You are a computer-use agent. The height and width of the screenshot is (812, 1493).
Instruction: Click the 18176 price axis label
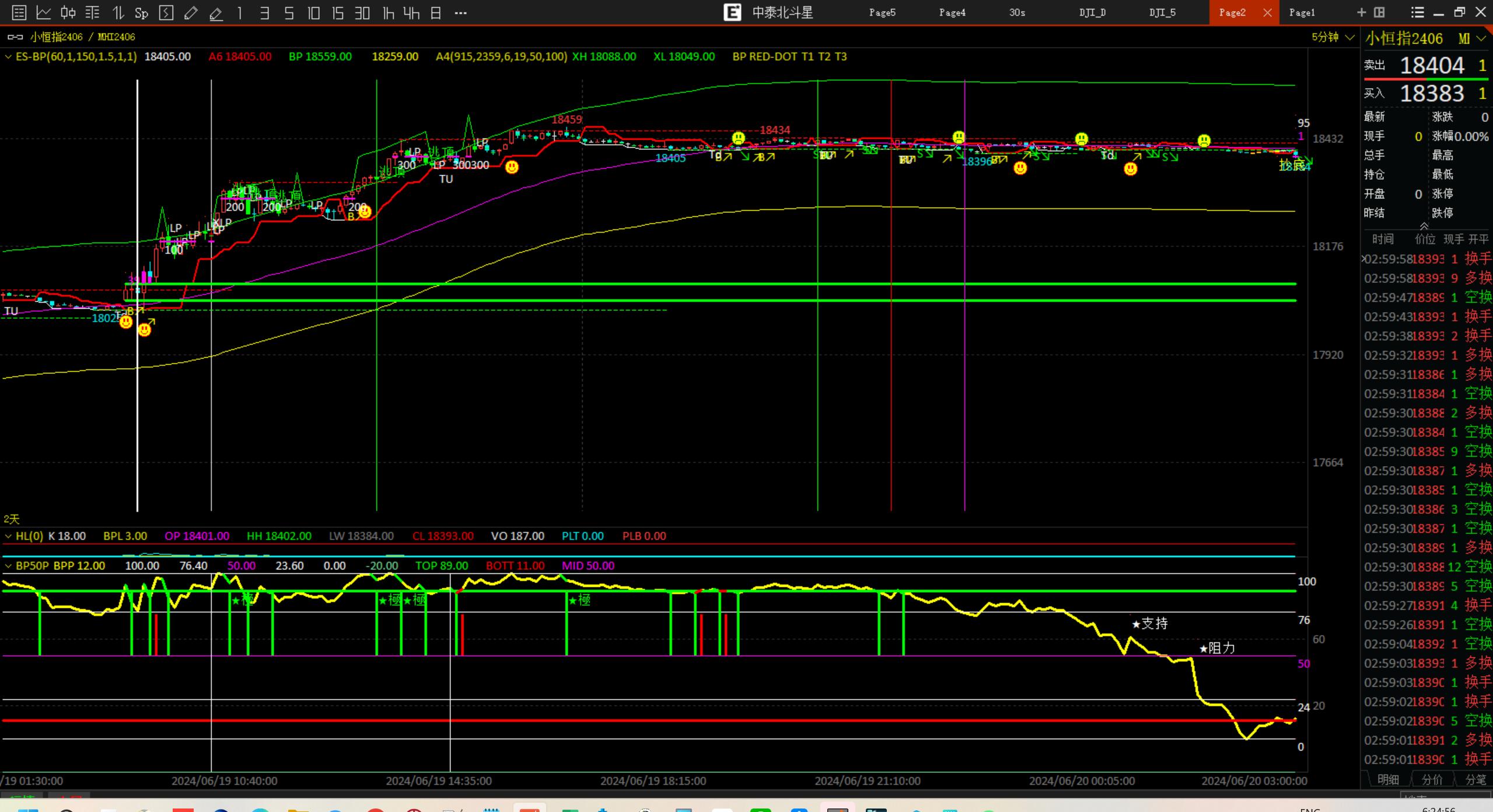[x=1328, y=246]
